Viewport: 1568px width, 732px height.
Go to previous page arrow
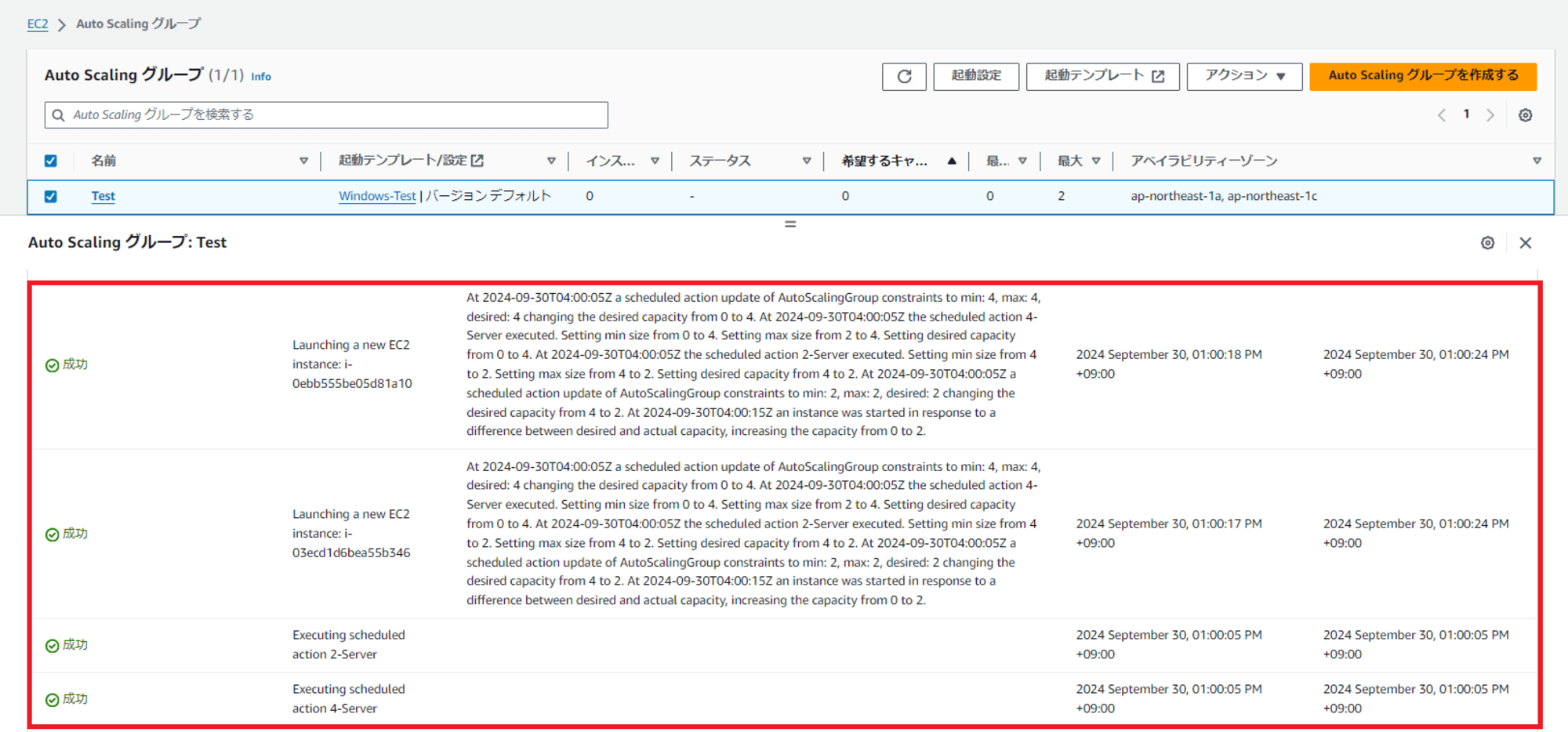1442,115
